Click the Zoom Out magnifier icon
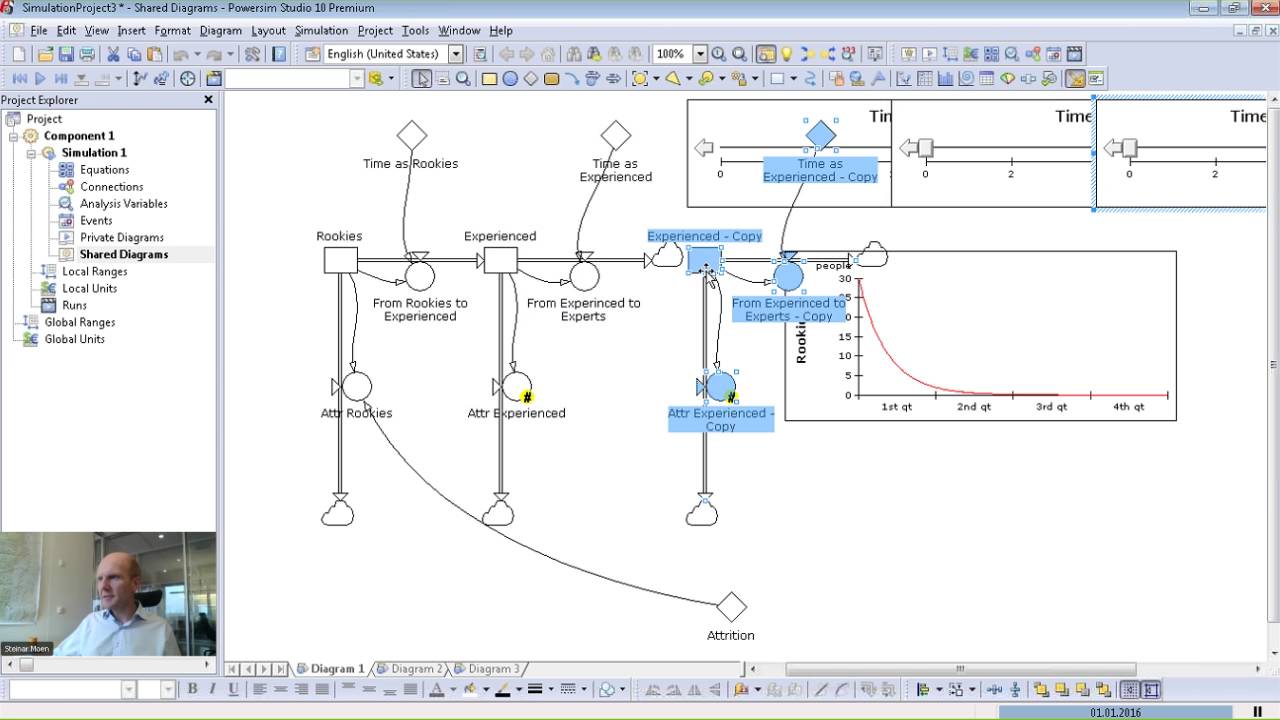This screenshot has width=1280, height=720. (739, 54)
